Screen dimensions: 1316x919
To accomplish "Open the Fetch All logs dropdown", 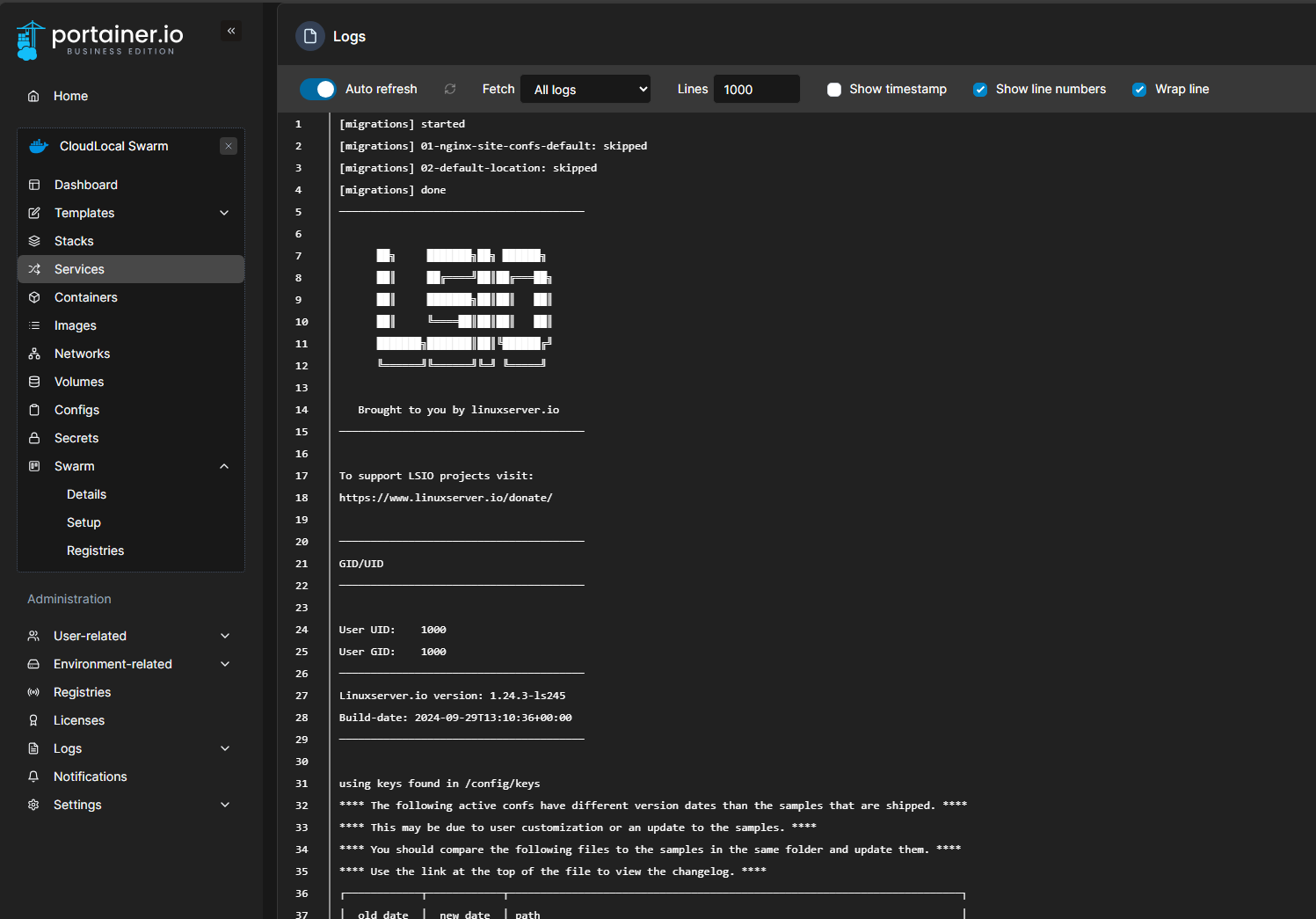I will coord(585,90).
